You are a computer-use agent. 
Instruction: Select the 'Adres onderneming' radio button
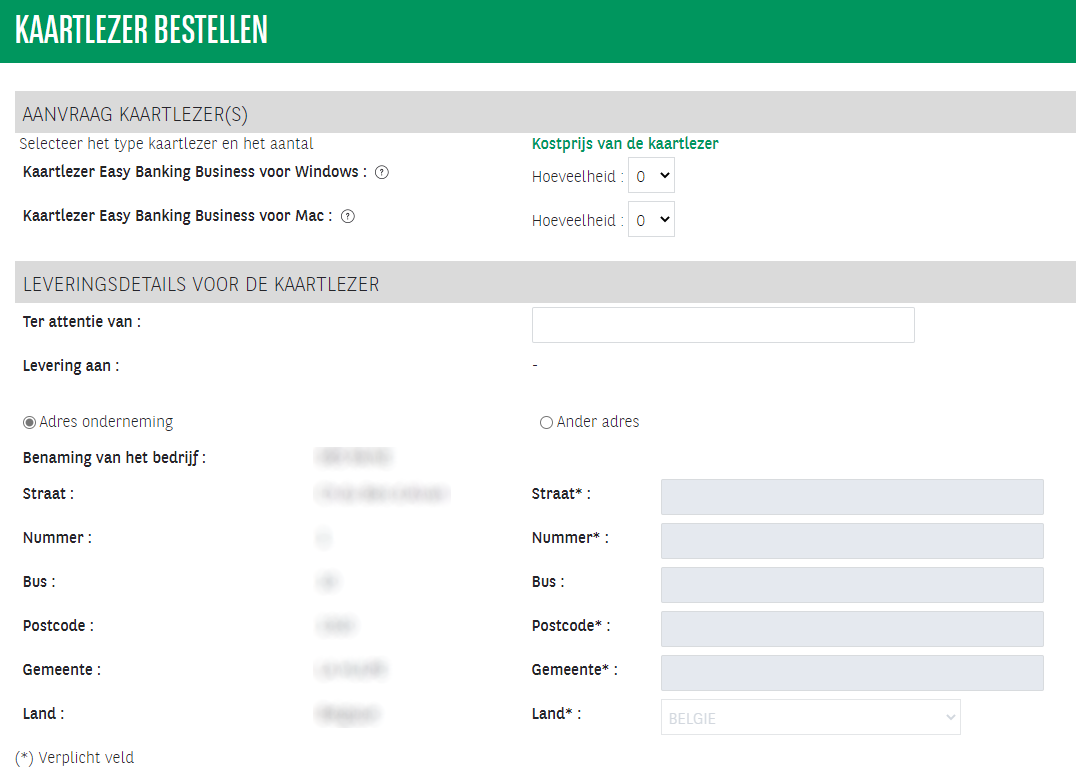(29, 422)
